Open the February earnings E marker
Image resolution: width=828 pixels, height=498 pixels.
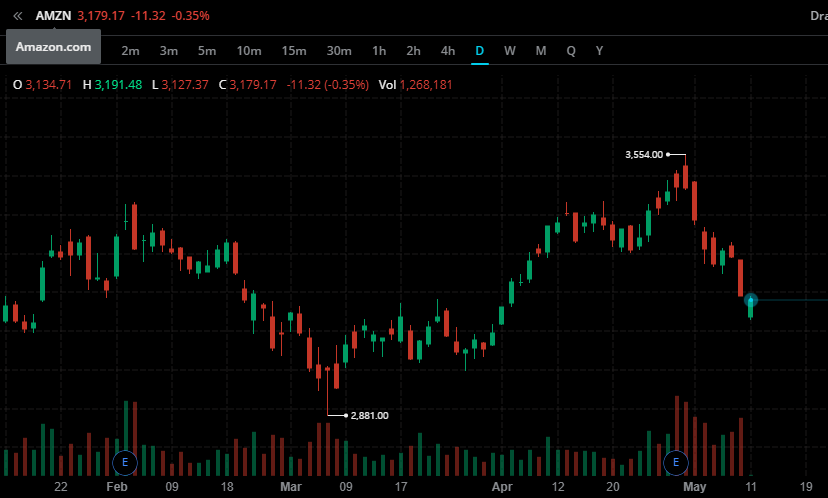[125, 463]
